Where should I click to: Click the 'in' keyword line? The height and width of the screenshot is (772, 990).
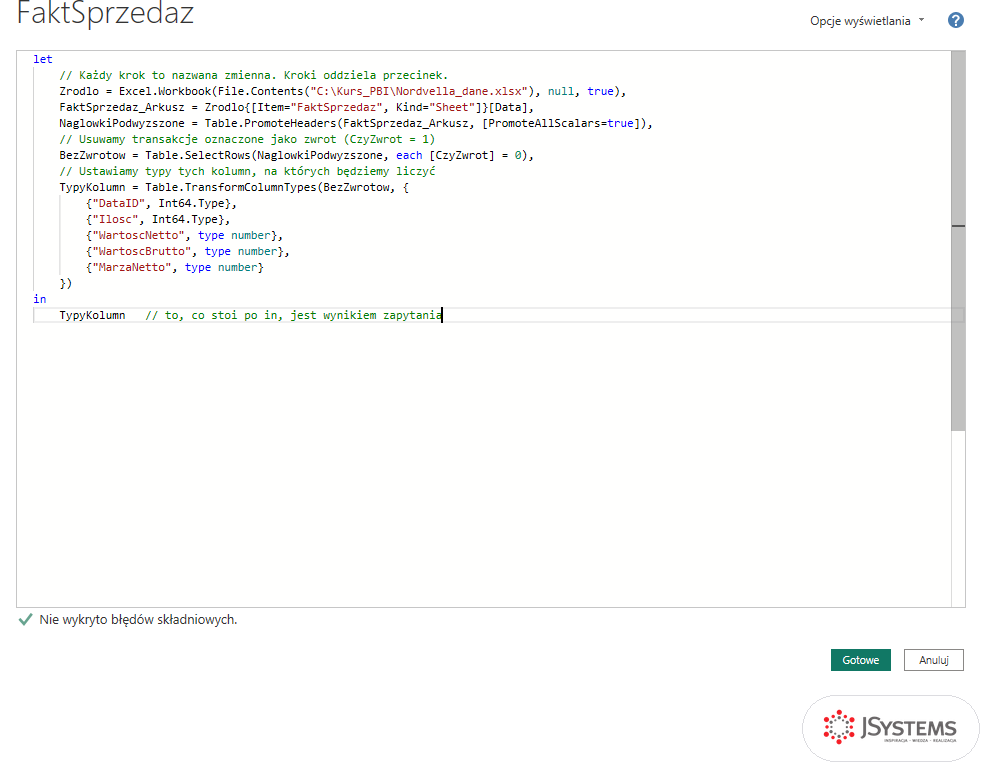[40, 299]
